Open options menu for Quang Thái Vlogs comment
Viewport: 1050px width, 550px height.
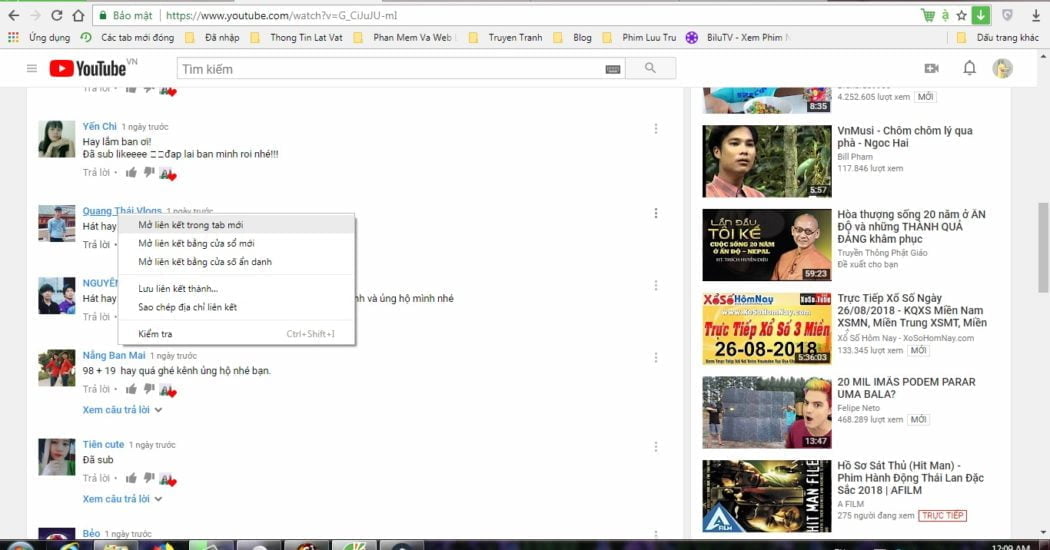click(656, 213)
